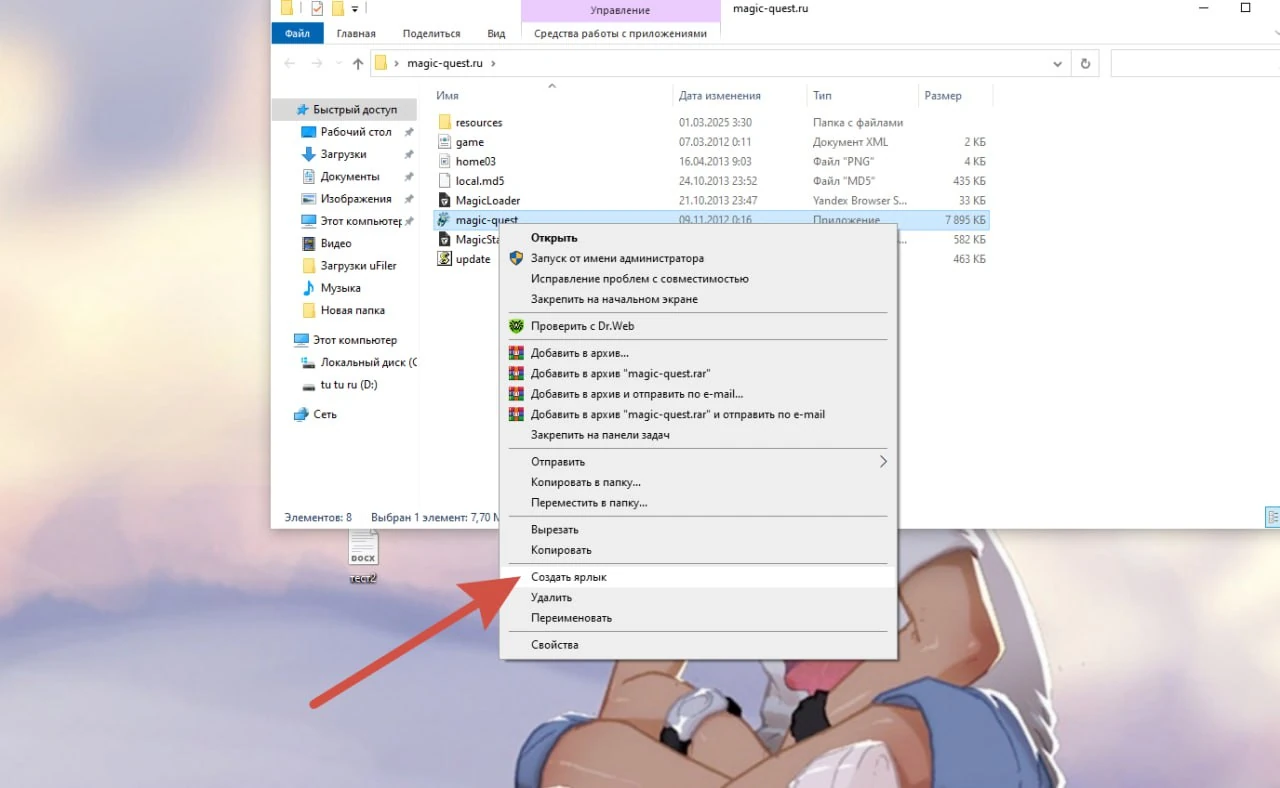Go up one folder level with the Up arrow

point(358,63)
